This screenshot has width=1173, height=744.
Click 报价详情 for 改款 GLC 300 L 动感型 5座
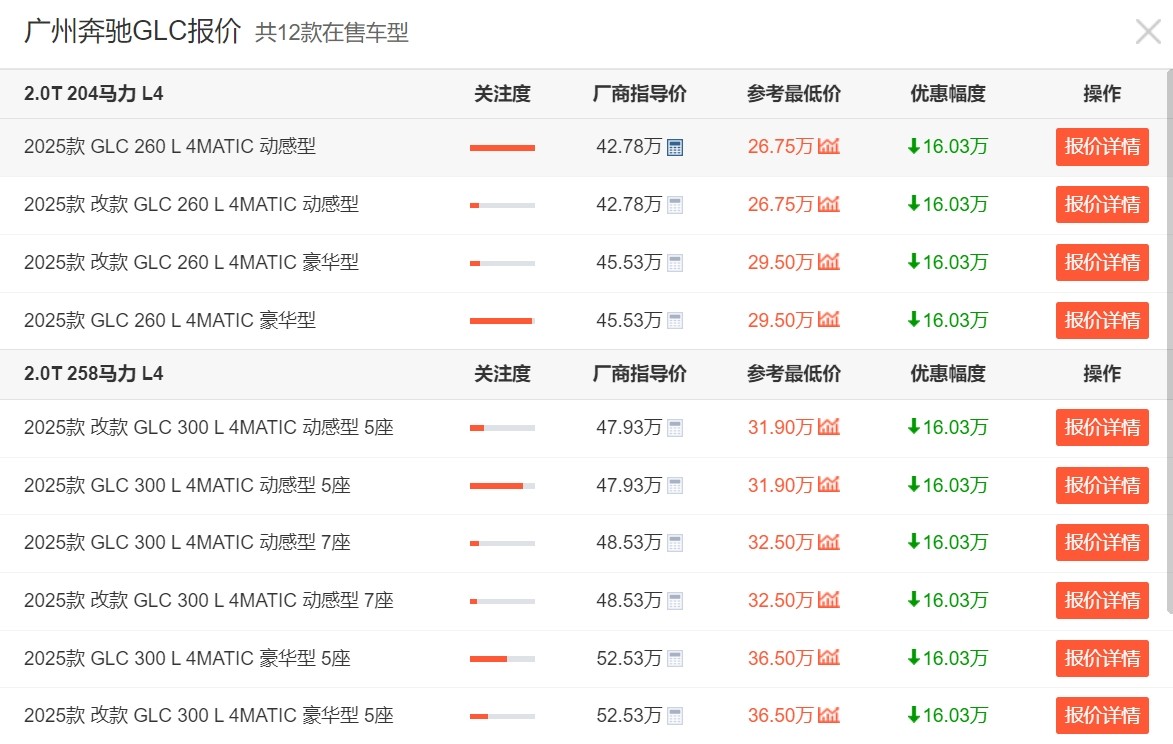point(1102,428)
